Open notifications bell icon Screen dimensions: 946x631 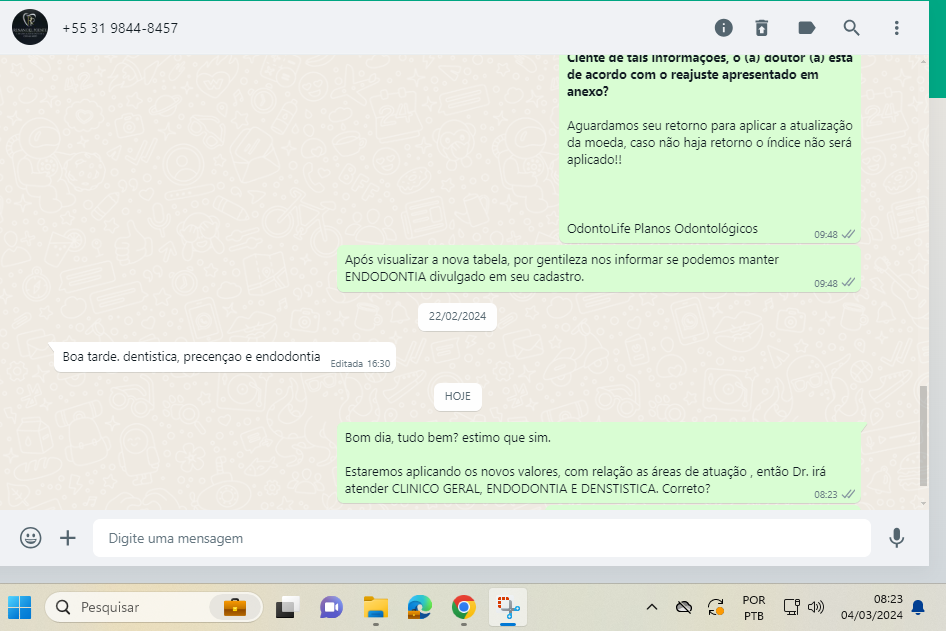point(918,607)
